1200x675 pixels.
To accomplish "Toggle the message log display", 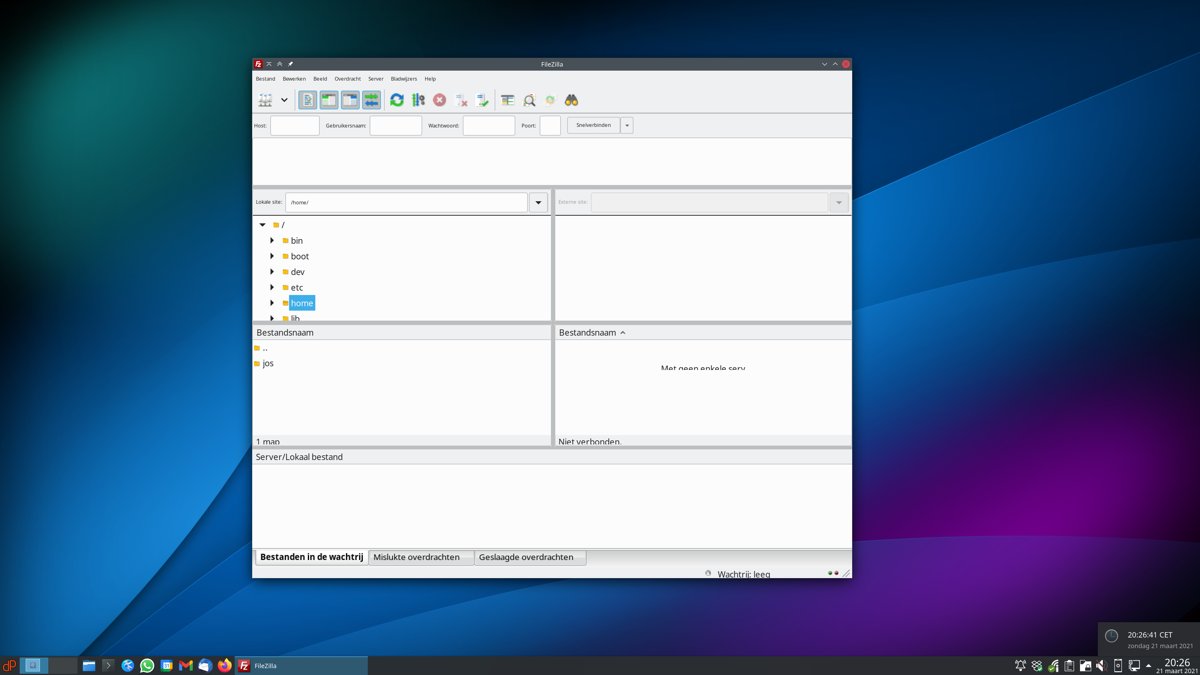I will [308, 100].
